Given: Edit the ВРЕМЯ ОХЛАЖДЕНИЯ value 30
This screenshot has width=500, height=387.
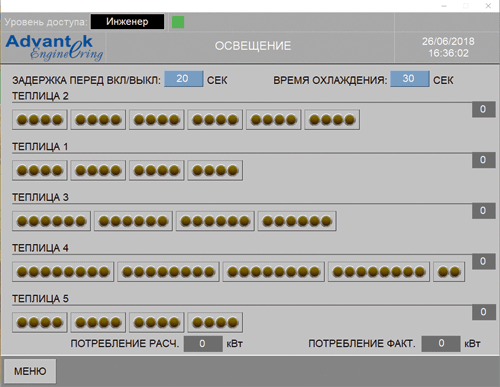Looking at the screenshot, I should 410,79.
